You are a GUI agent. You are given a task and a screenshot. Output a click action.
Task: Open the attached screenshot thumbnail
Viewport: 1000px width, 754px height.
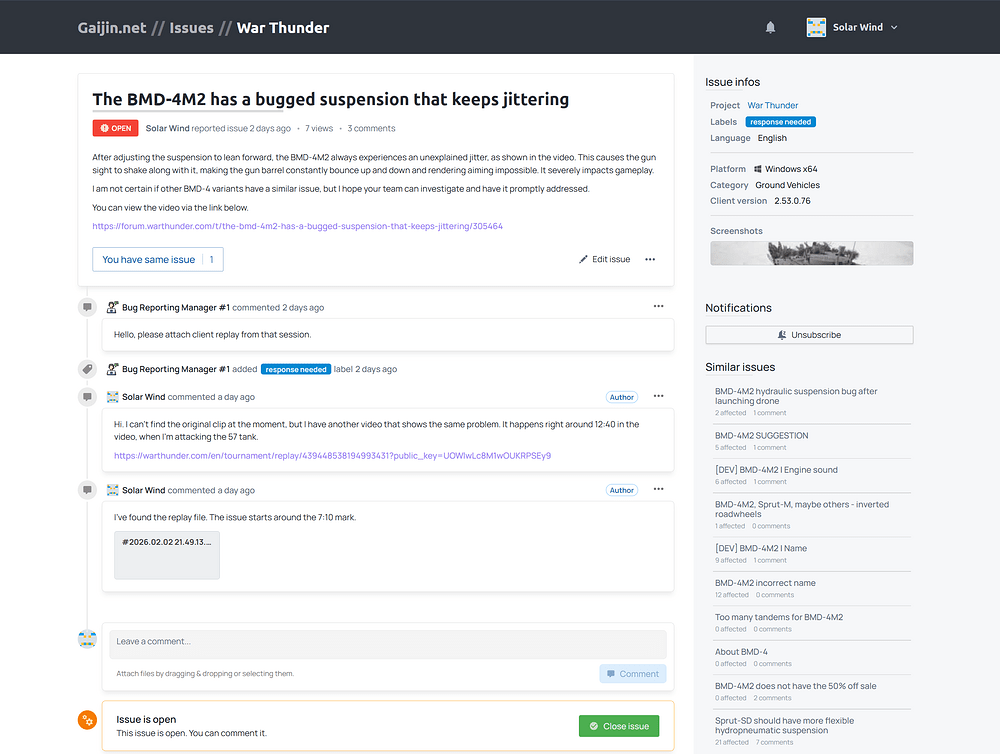coord(811,253)
